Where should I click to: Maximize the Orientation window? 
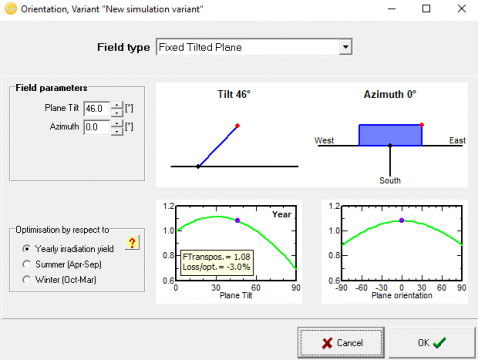pyautogui.click(x=426, y=9)
